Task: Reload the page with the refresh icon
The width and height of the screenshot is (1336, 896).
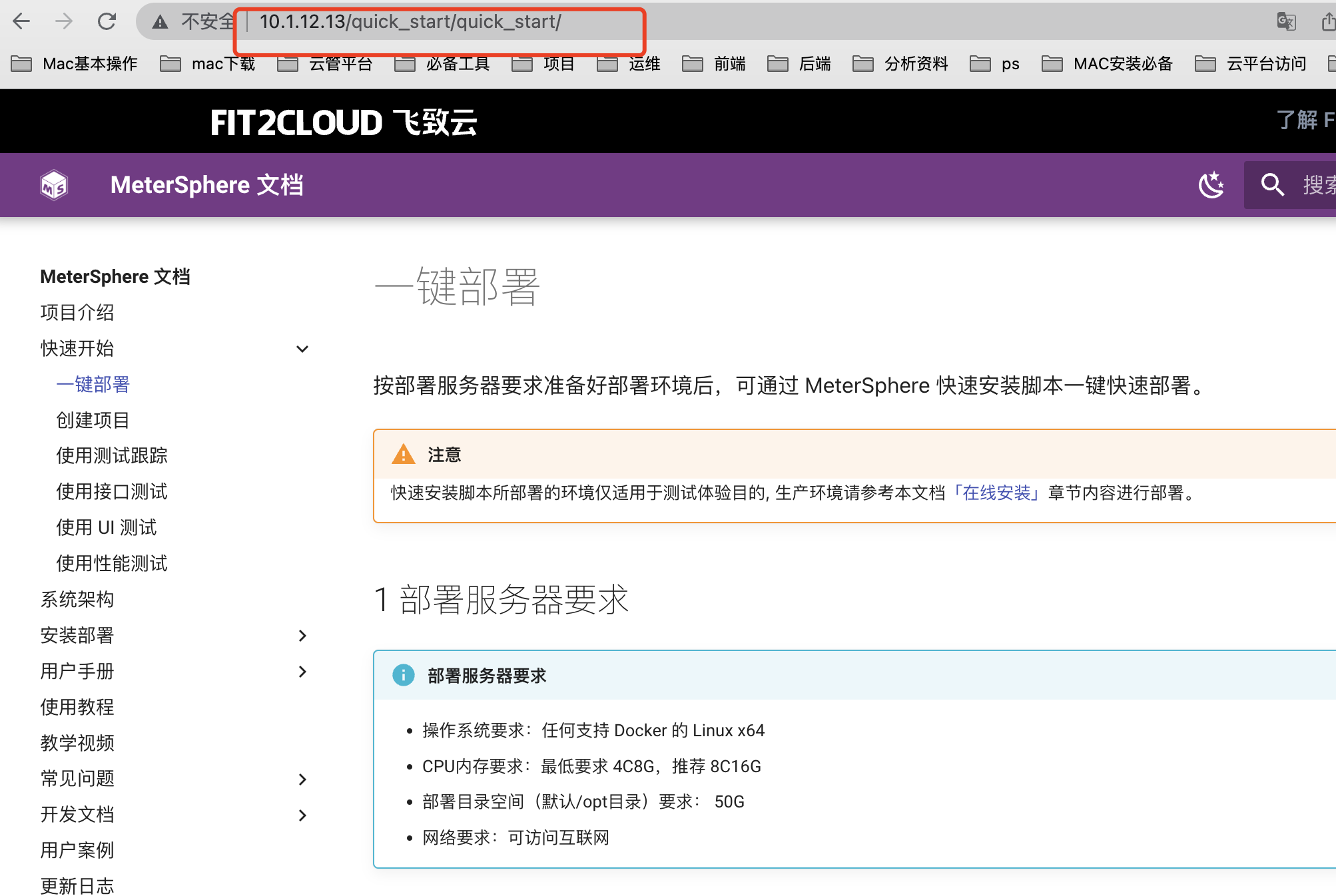Action: 108,21
